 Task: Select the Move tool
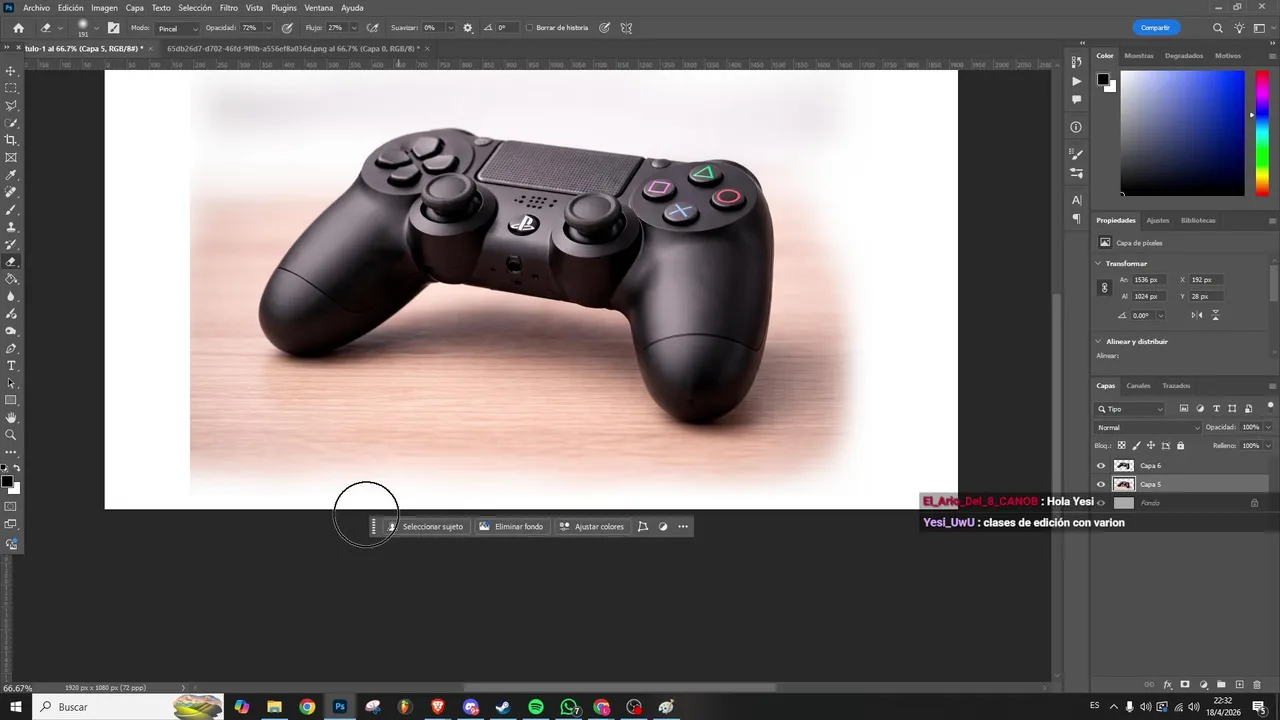(x=11, y=71)
